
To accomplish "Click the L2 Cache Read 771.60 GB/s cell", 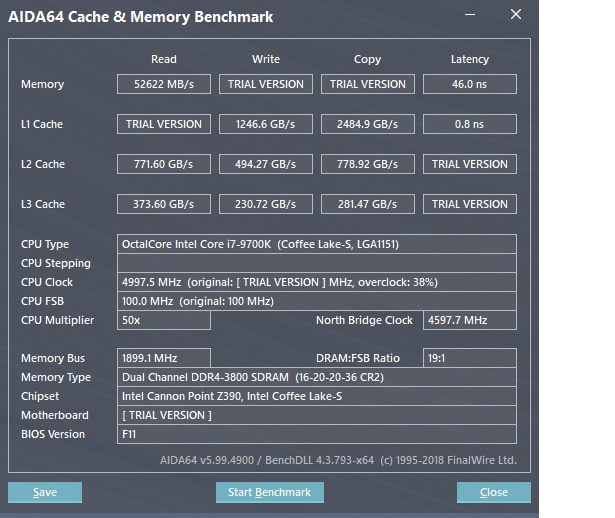I will [164, 164].
